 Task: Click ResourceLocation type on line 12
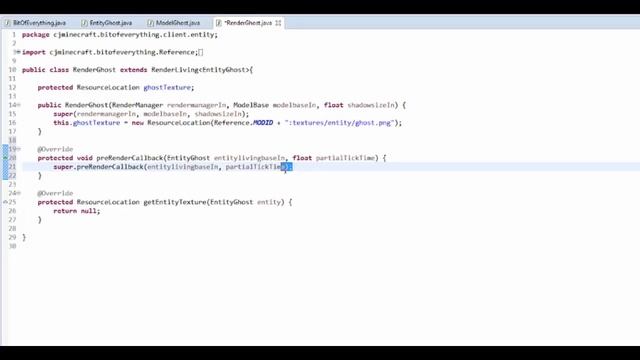point(108,87)
